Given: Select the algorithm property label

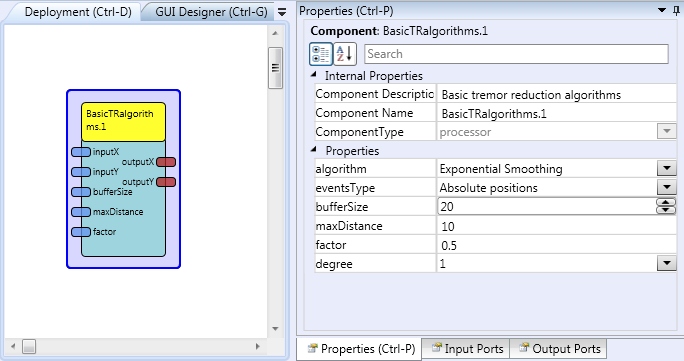Looking at the screenshot, I should click(341, 169).
